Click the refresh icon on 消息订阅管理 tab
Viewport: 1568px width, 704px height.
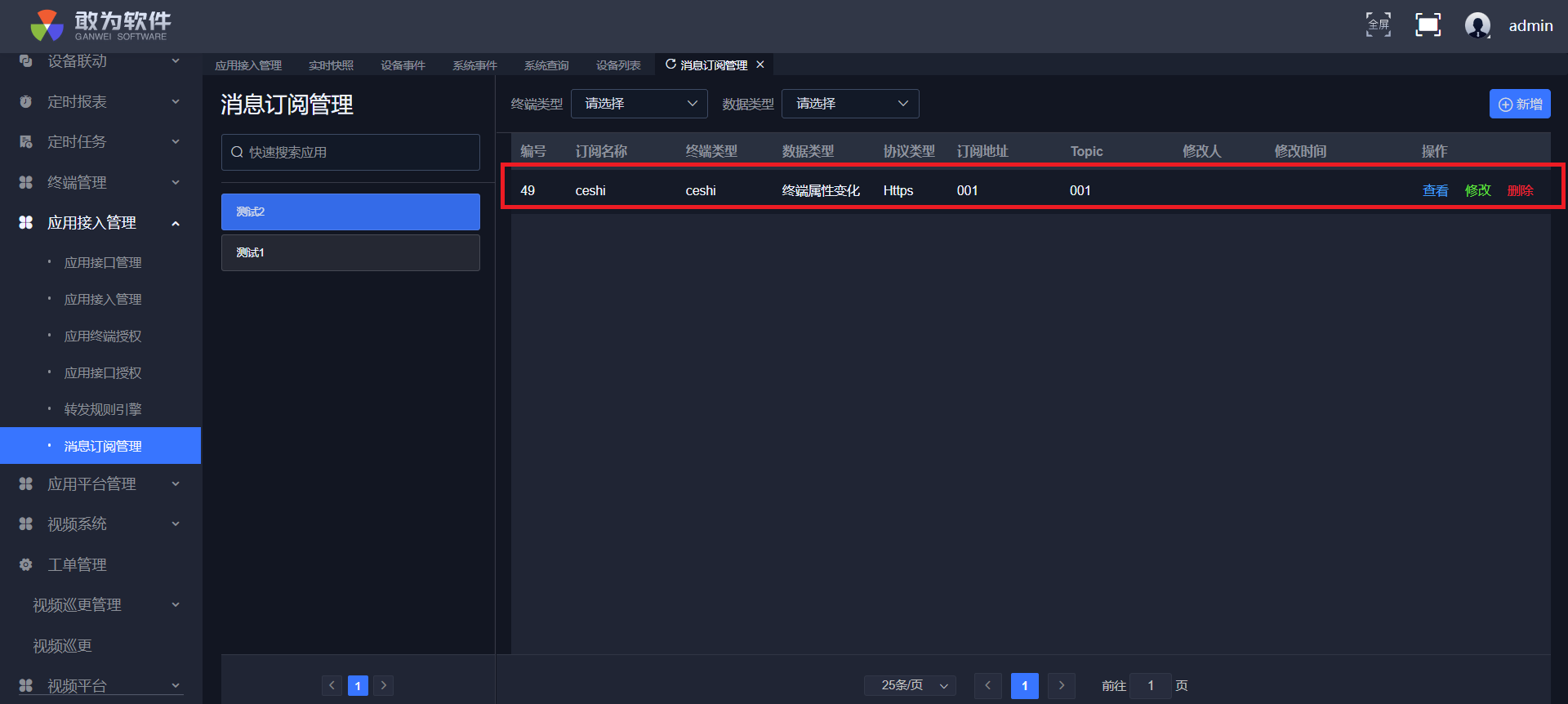(670, 65)
